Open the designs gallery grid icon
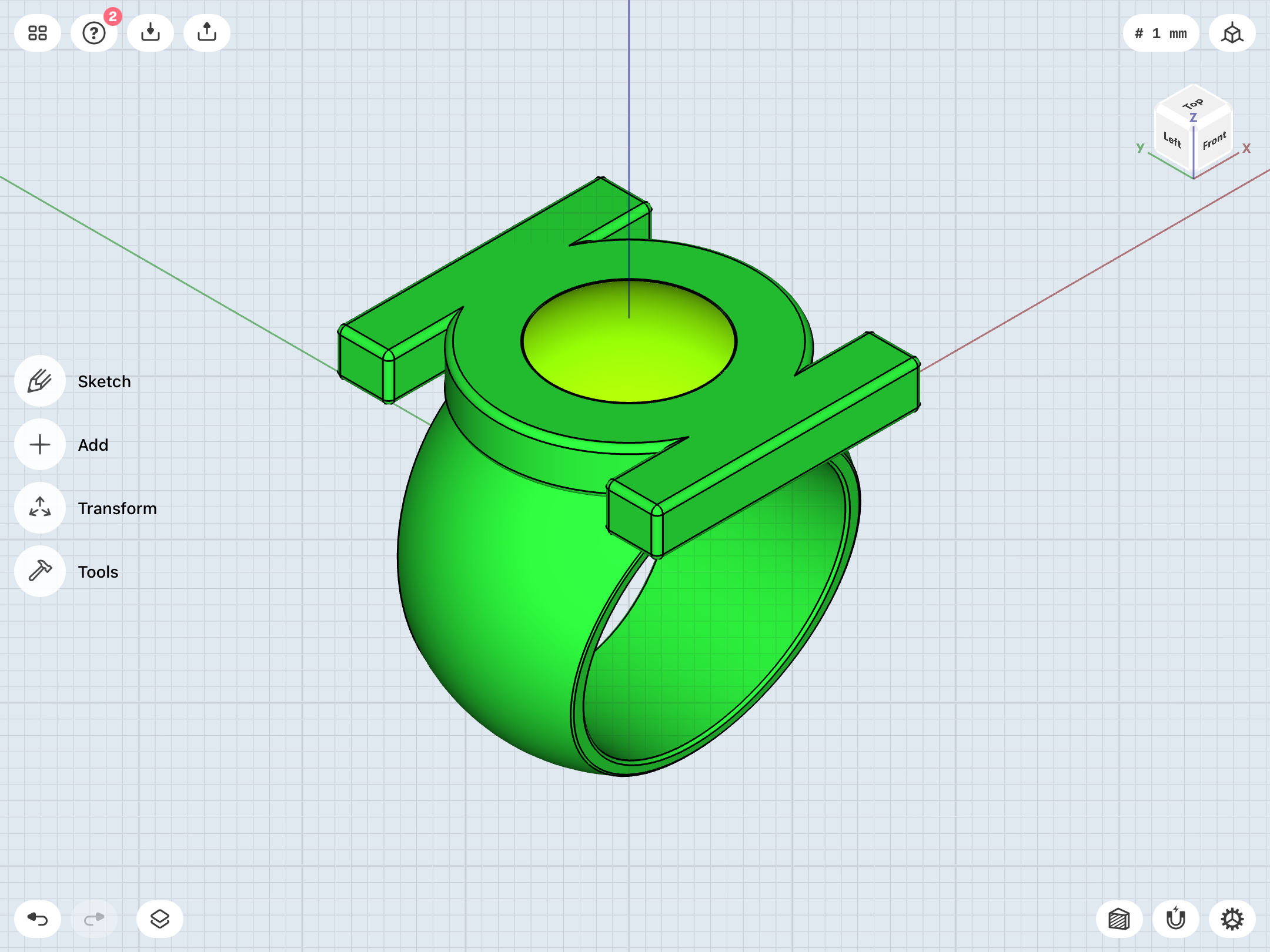The height and width of the screenshot is (952, 1270). (38, 33)
